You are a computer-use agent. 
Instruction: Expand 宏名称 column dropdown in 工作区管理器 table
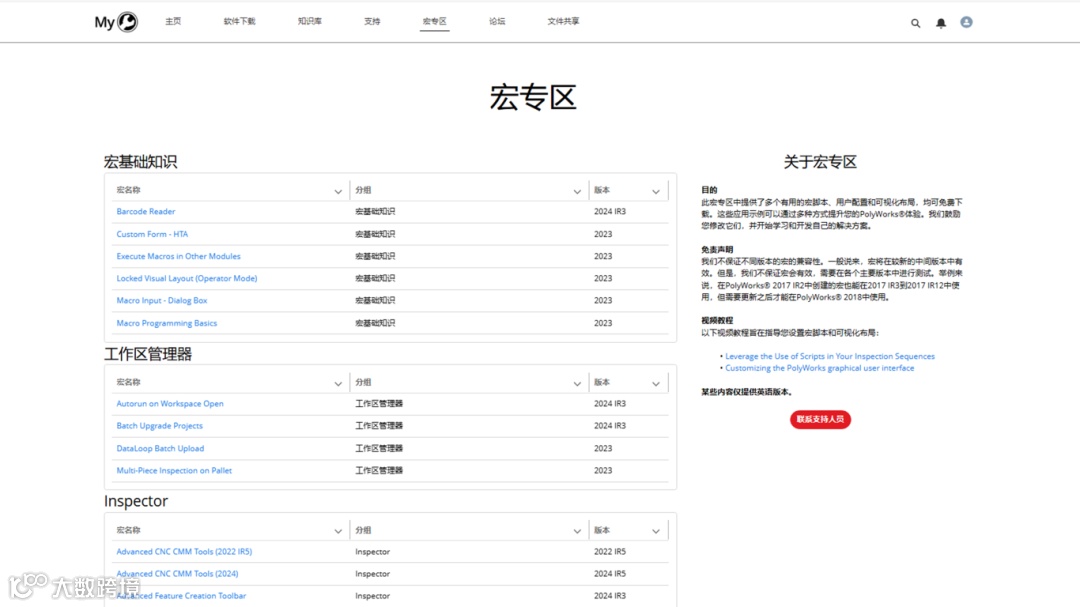coord(338,384)
